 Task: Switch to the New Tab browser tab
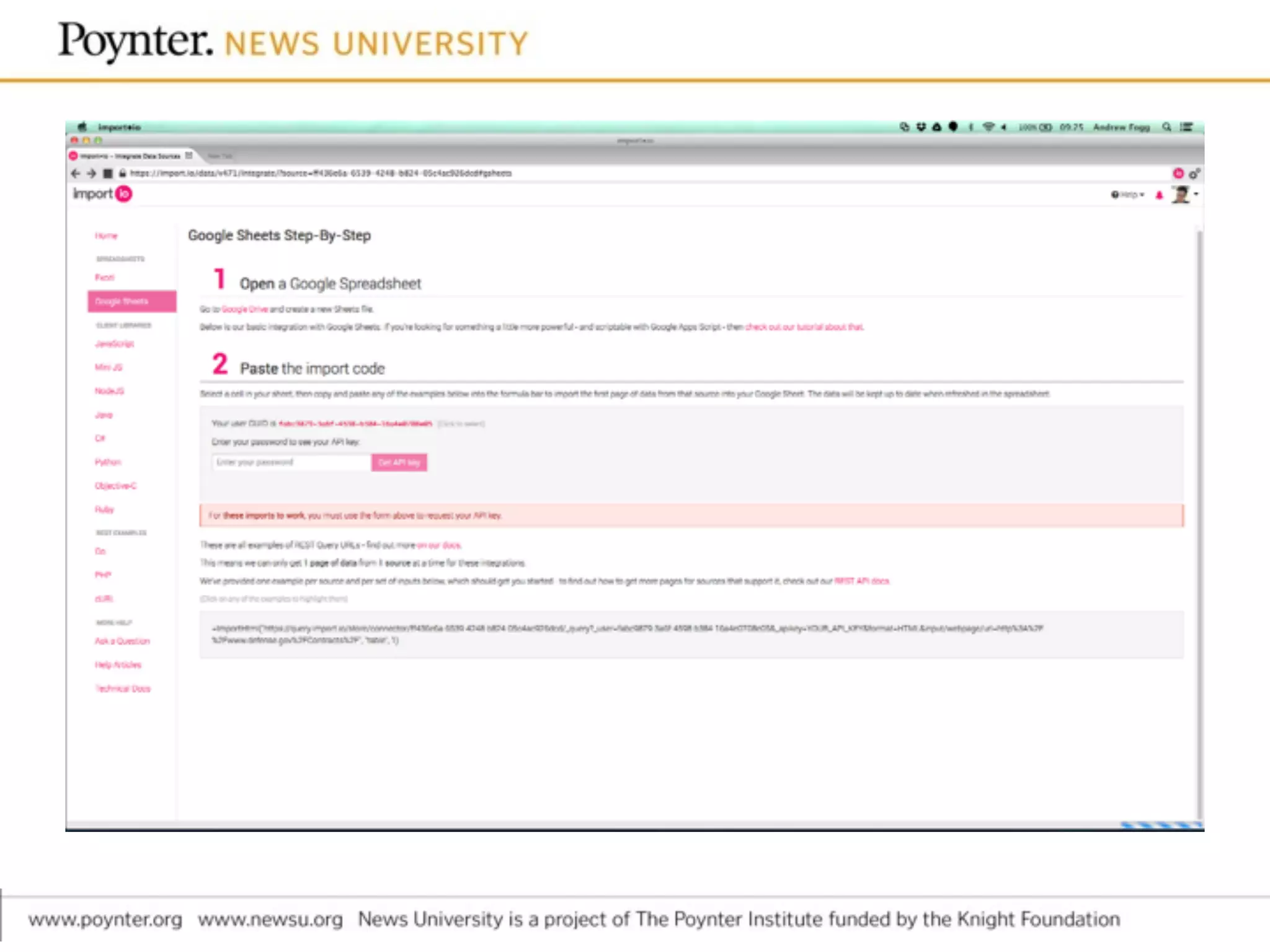220,156
